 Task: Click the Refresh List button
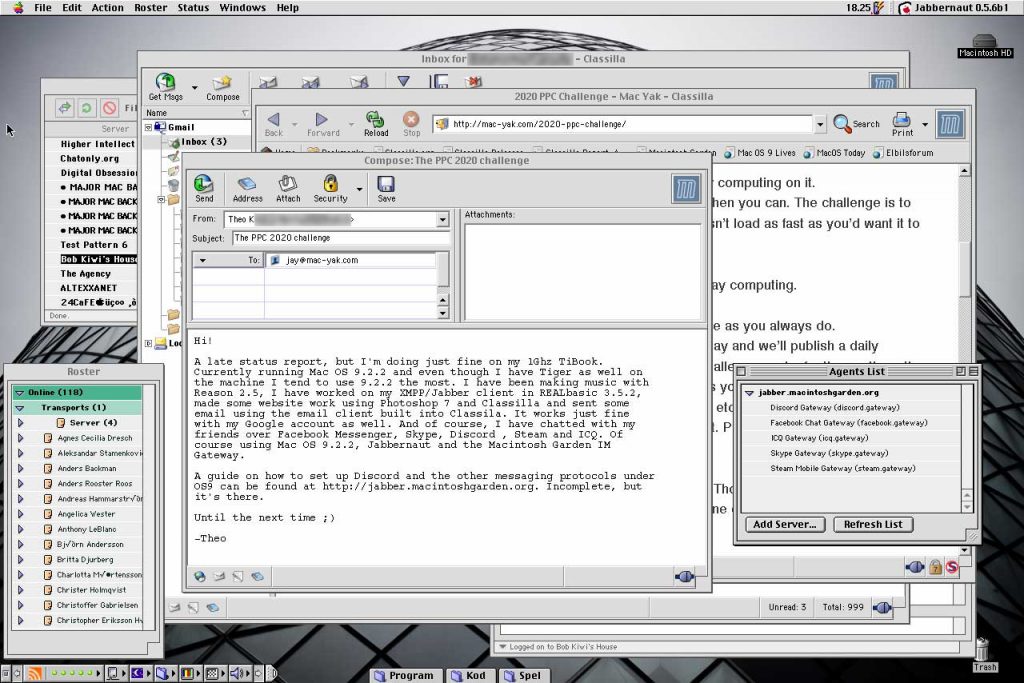tap(872, 524)
